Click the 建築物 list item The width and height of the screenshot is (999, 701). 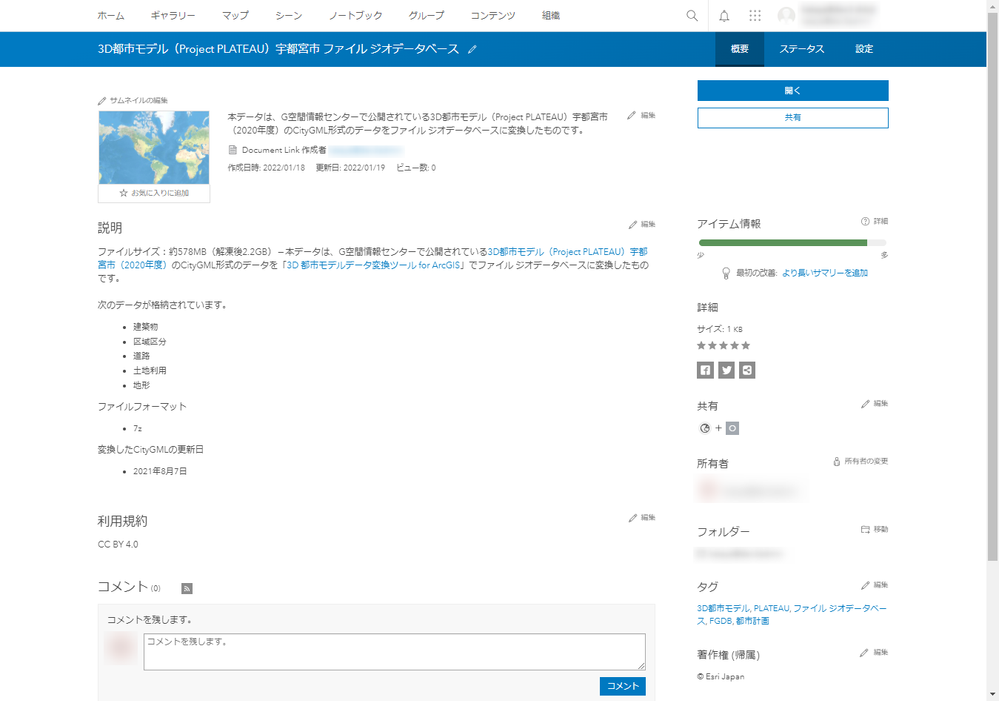pos(145,327)
